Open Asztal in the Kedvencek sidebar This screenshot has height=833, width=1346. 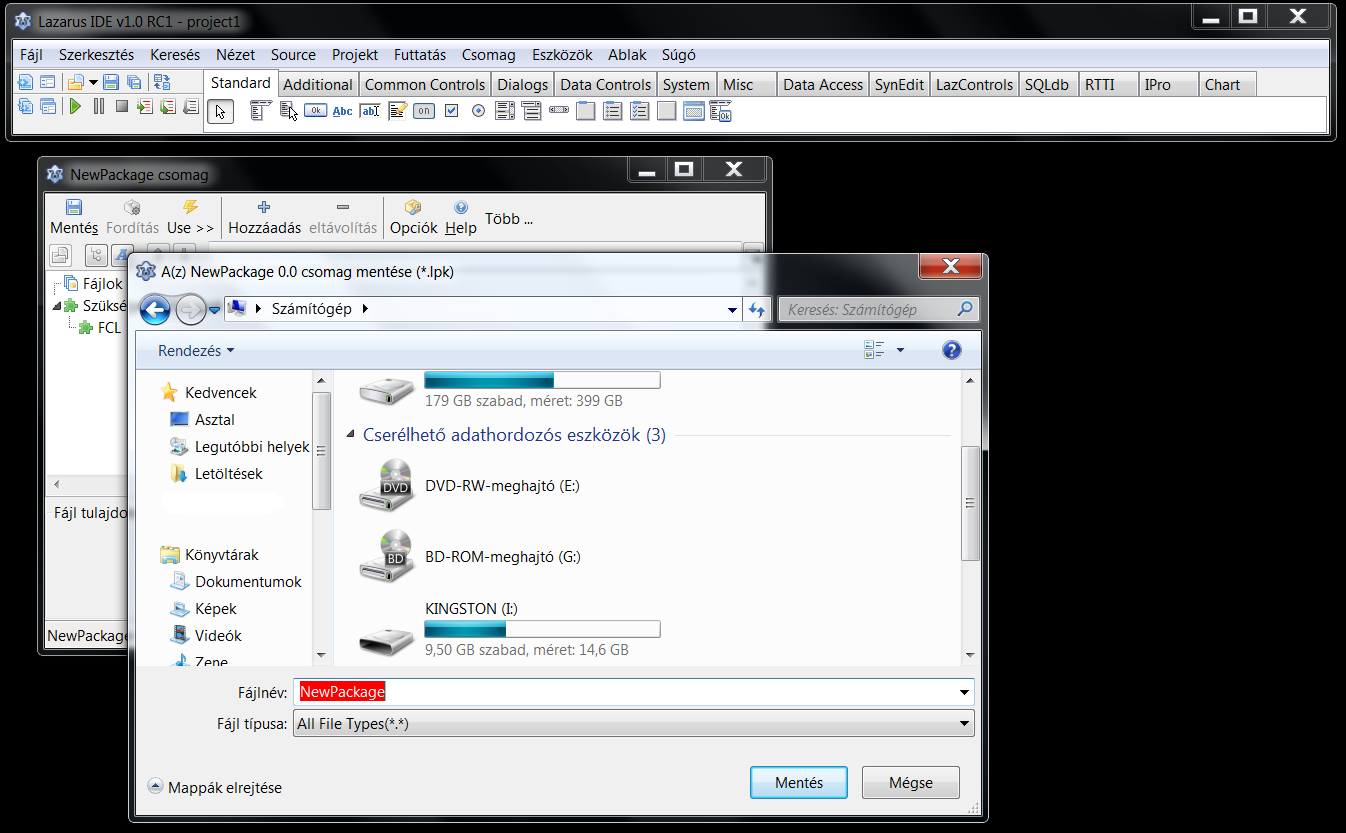(x=215, y=420)
